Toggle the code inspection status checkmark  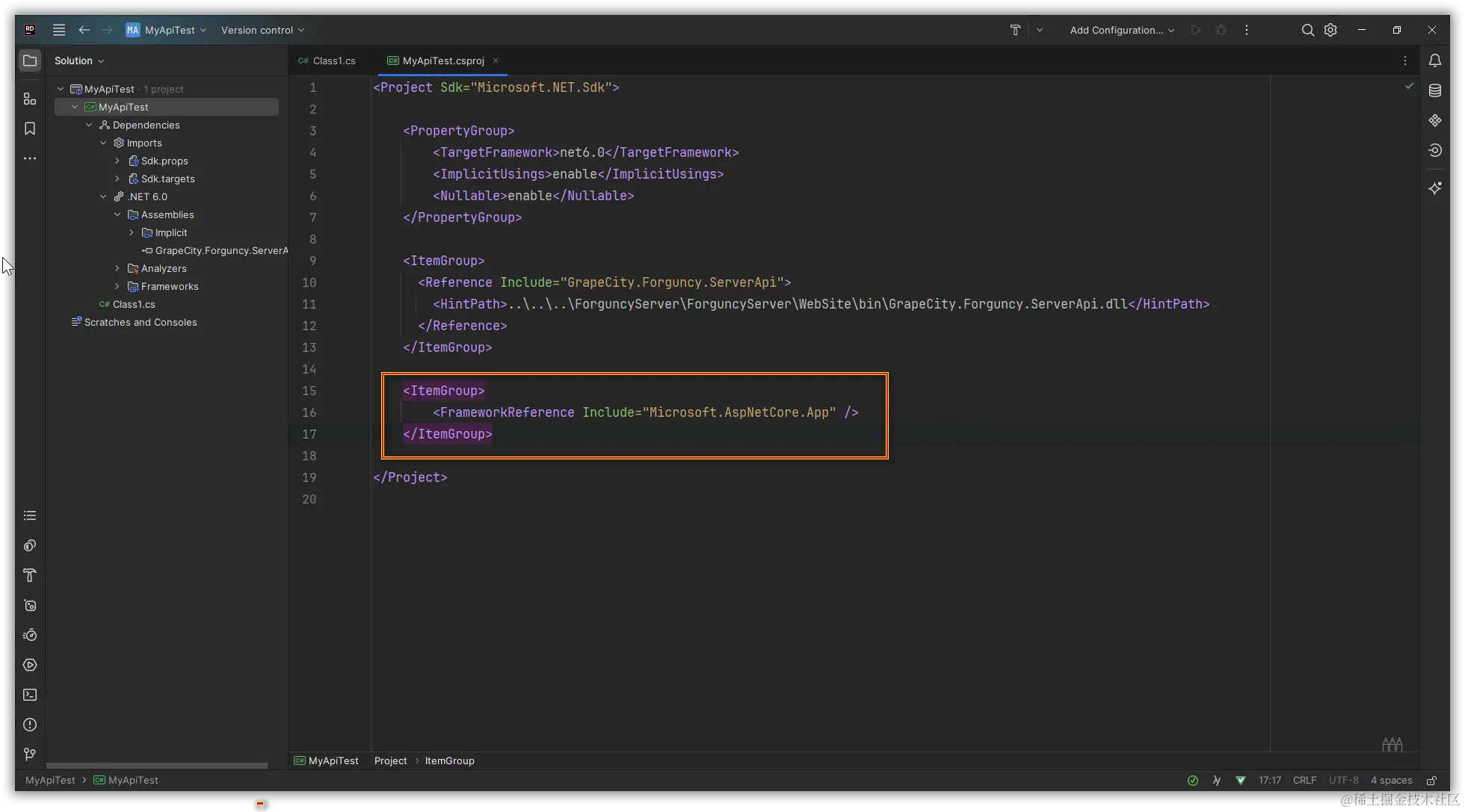click(1409, 87)
